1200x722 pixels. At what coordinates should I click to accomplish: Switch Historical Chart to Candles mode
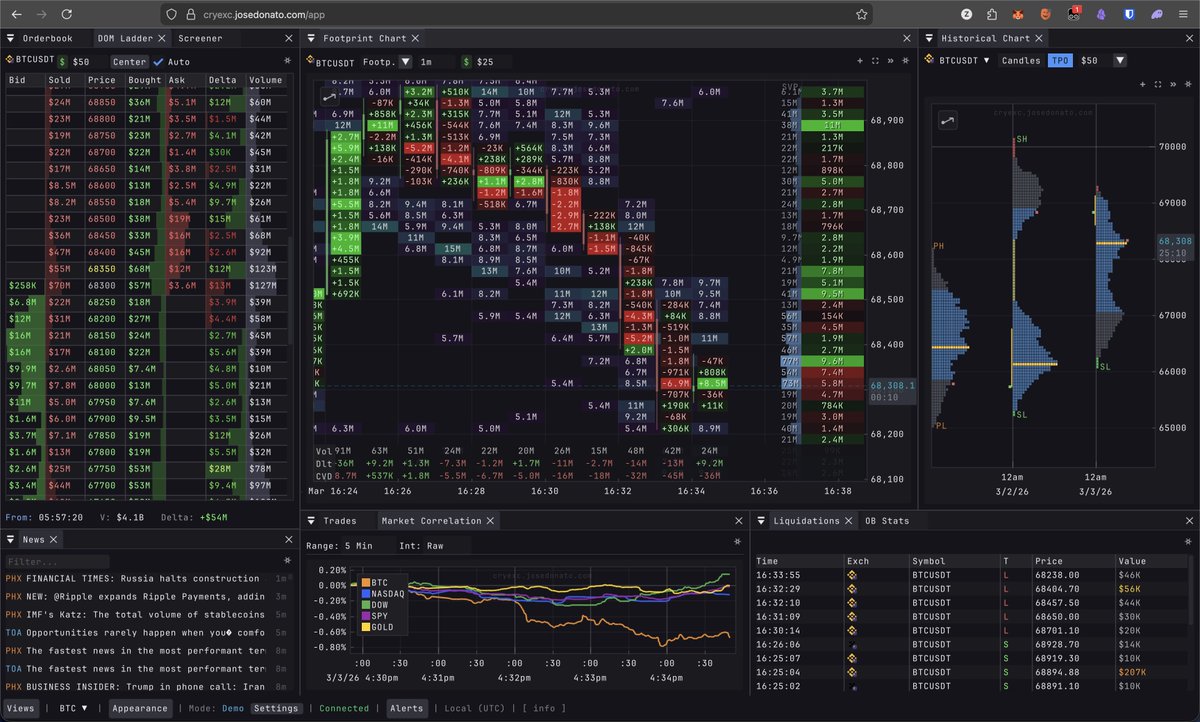pyautogui.click(x=1021, y=61)
